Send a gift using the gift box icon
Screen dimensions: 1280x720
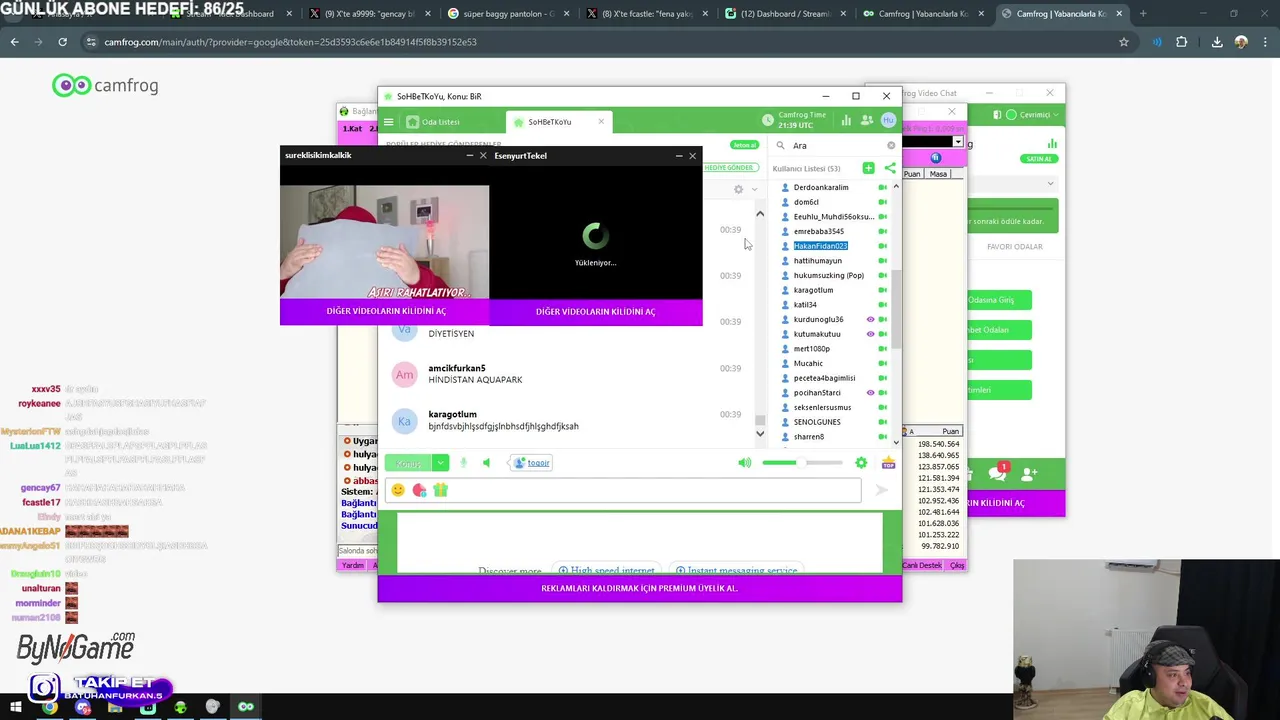[440, 490]
